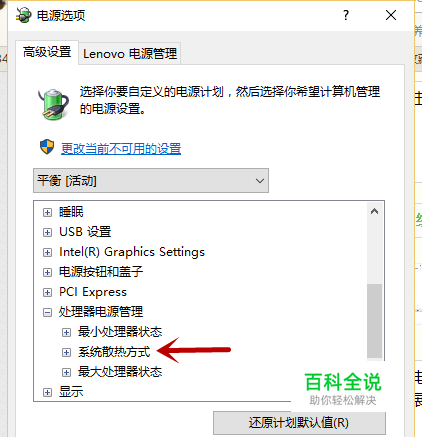Expand the 电源按钮和盖子 node
The height and width of the screenshot is (437, 422).
pyautogui.click(x=47, y=272)
